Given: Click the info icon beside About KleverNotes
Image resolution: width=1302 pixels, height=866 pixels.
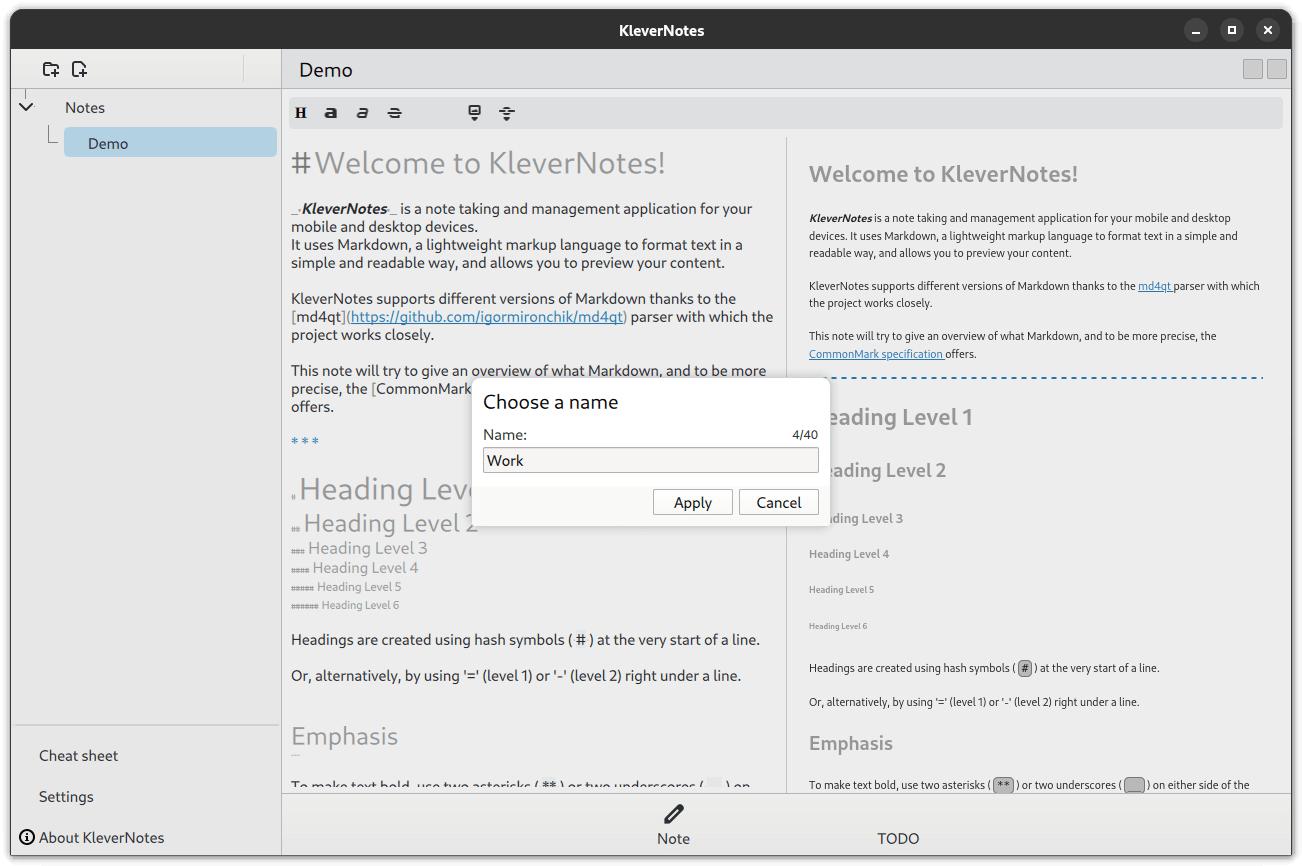Looking at the screenshot, I should pos(27,837).
